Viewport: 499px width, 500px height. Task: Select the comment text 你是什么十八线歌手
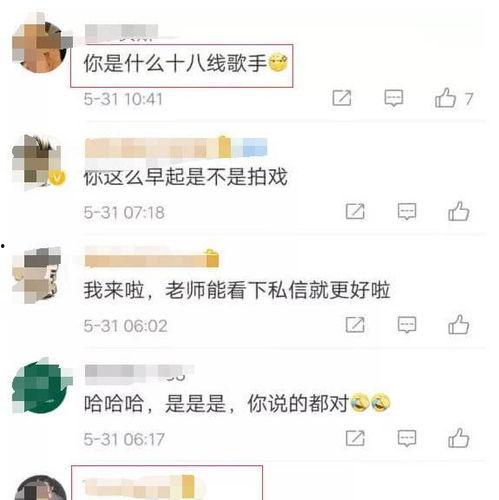(175, 63)
